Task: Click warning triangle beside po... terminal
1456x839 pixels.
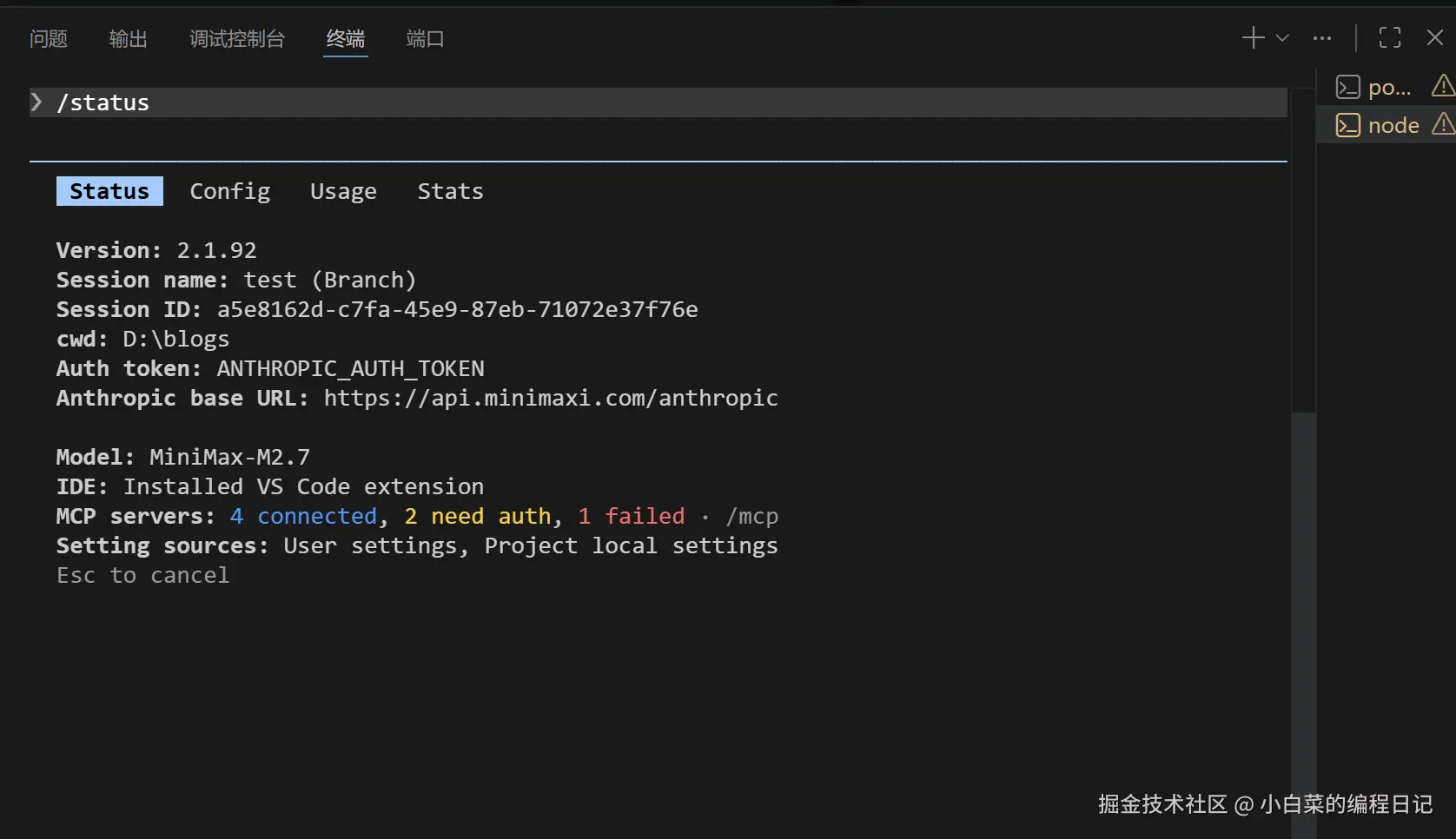Action: [x=1443, y=85]
